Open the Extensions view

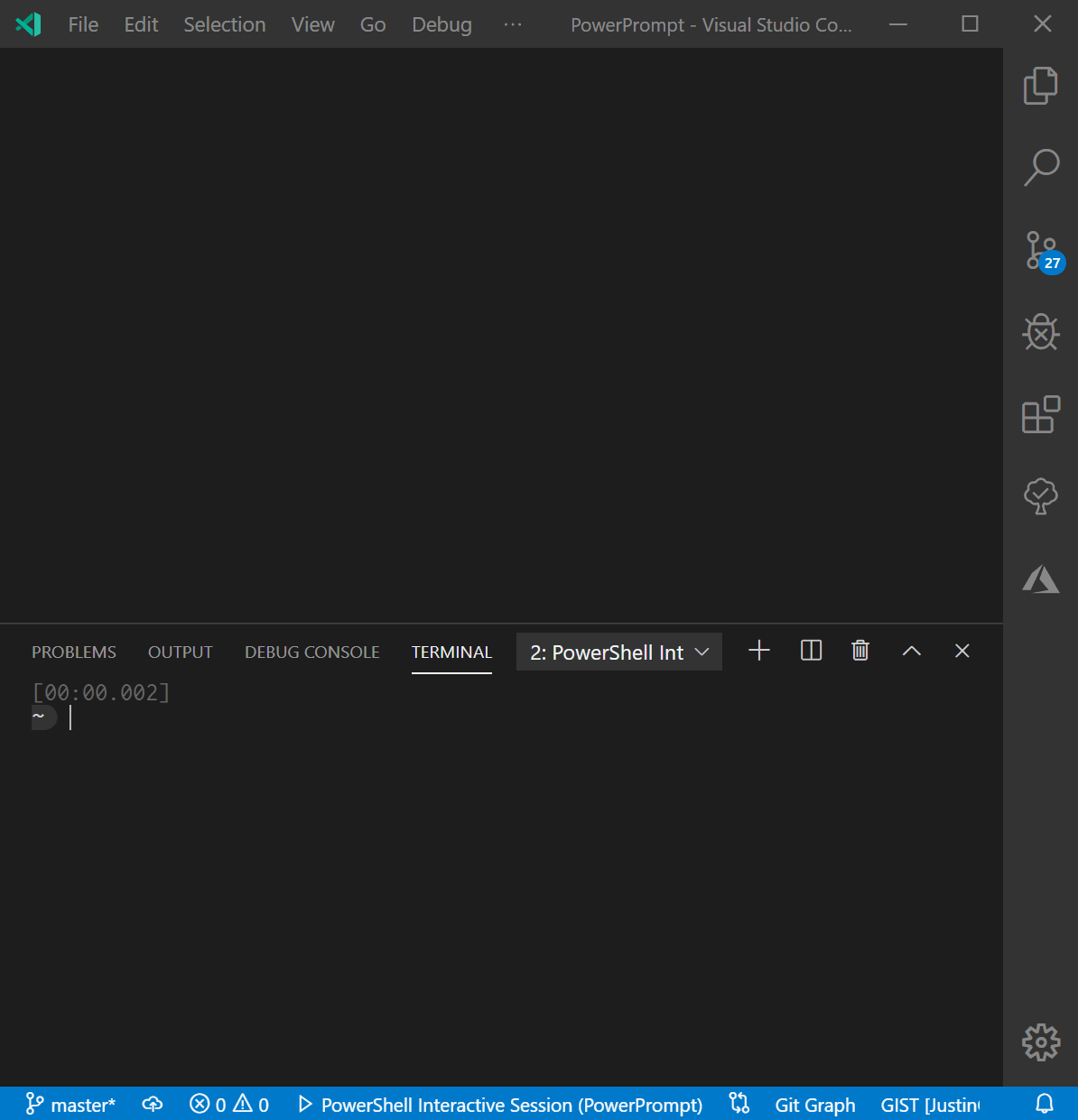[x=1041, y=414]
